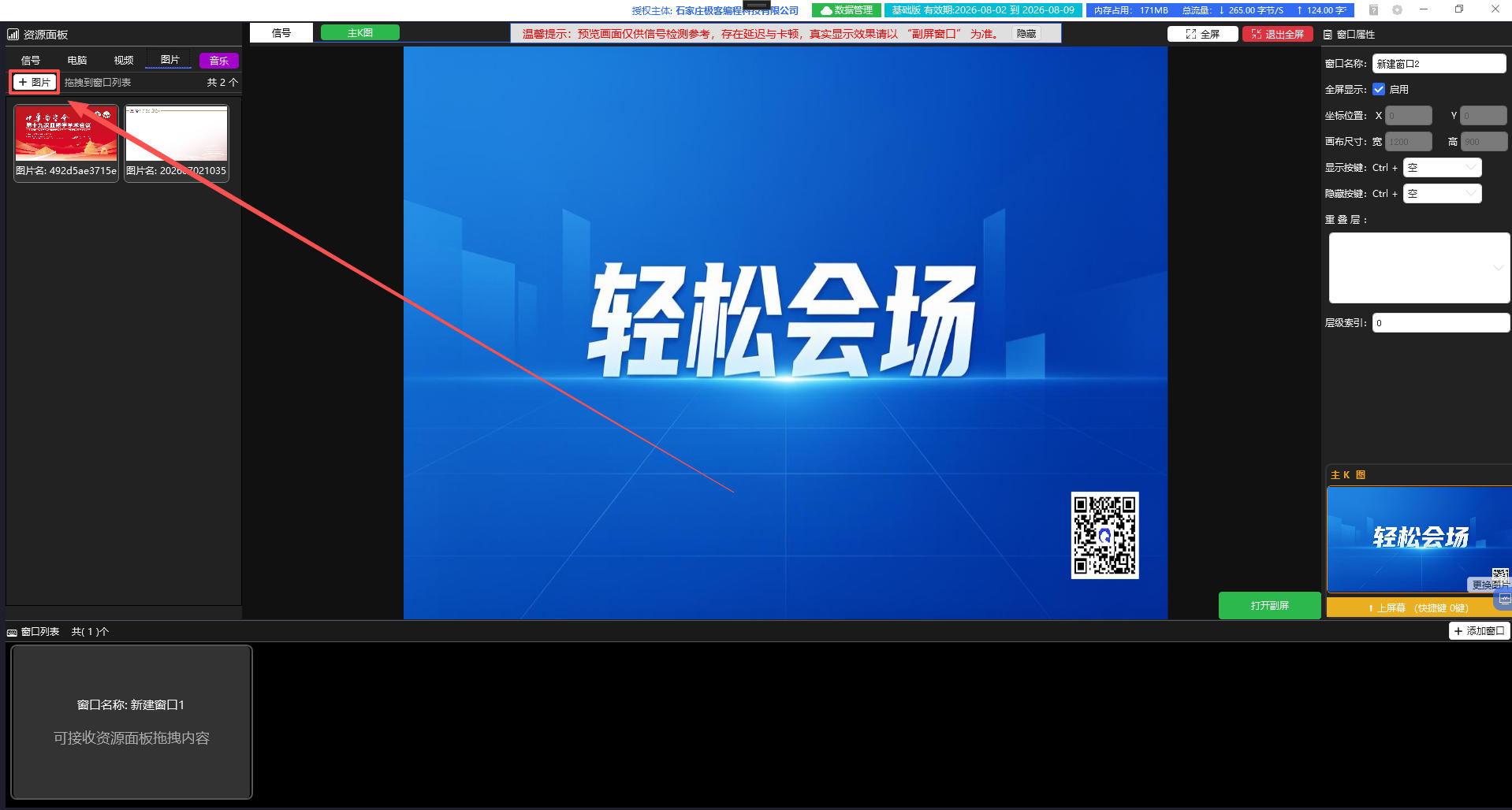Image resolution: width=1512 pixels, height=810 pixels.
Task: Open the purple 音乐 tab
Action: pyautogui.click(x=219, y=61)
